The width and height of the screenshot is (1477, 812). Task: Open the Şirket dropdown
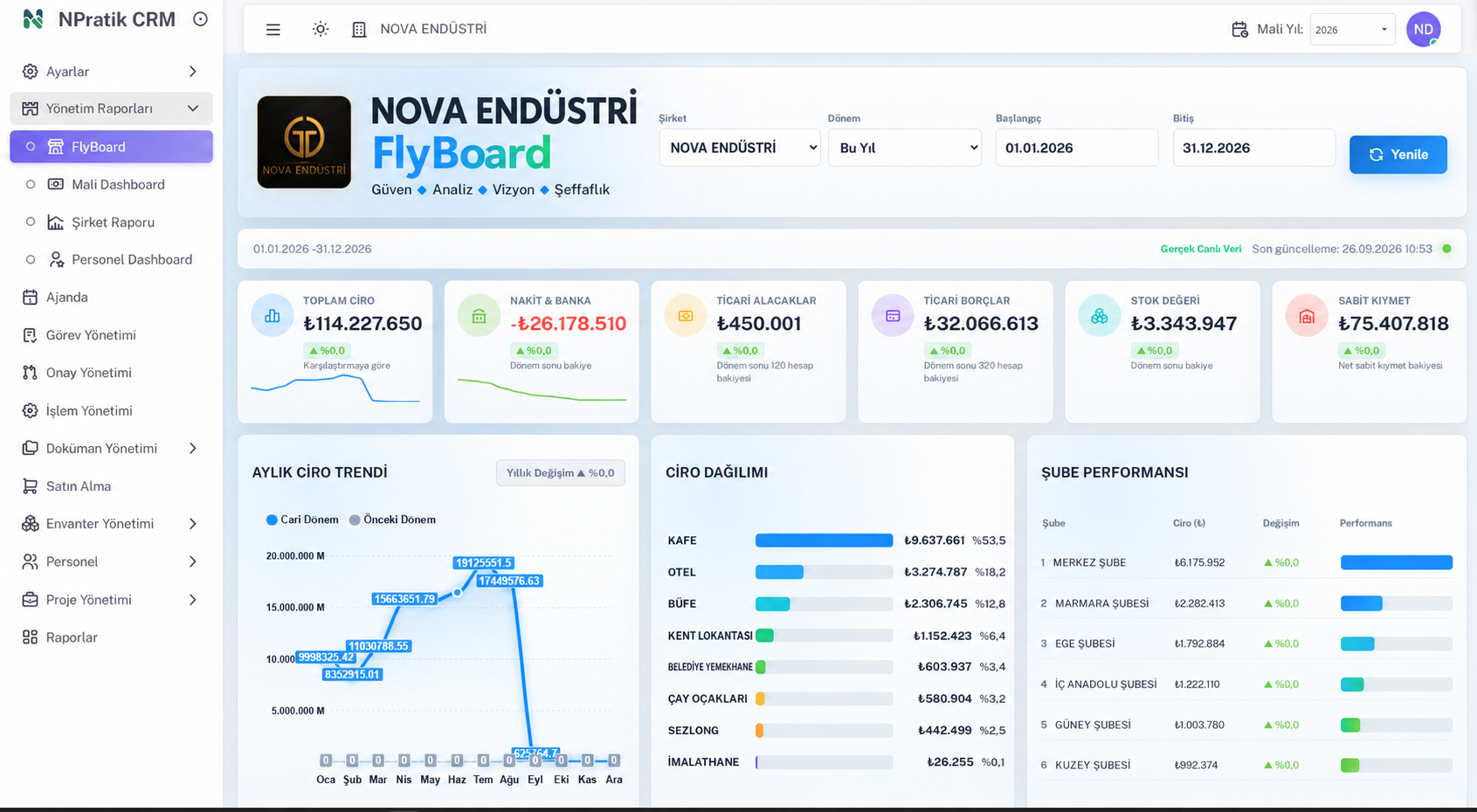point(740,148)
